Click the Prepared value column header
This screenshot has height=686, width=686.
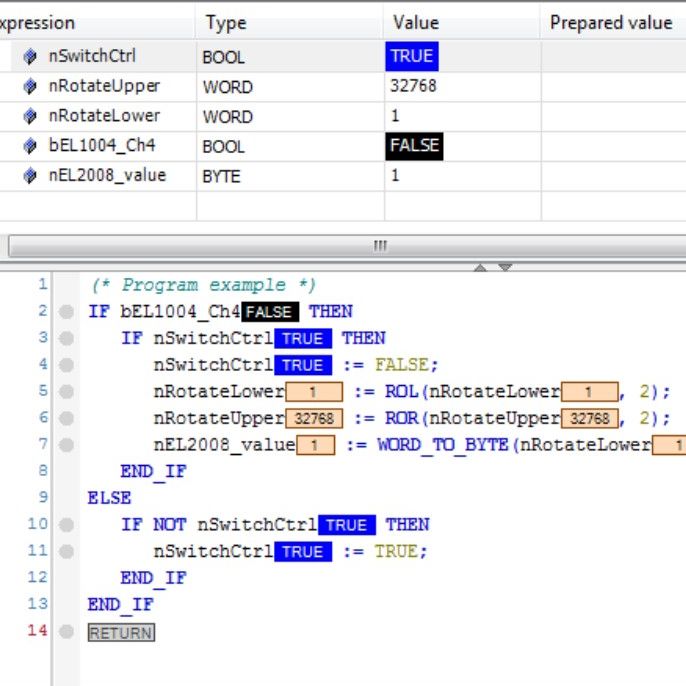[x=611, y=22]
